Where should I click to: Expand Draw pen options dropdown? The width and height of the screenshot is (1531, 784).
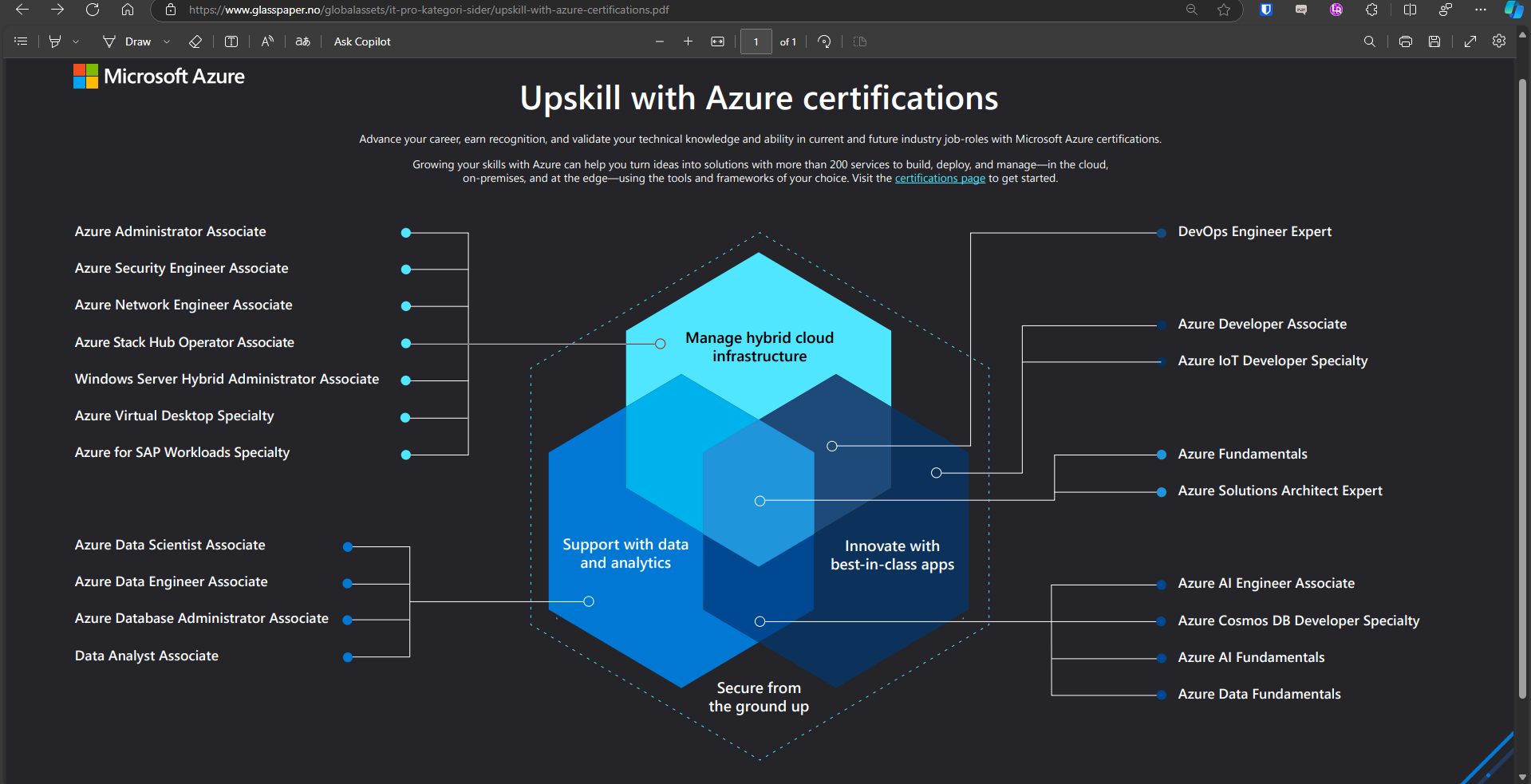[167, 41]
